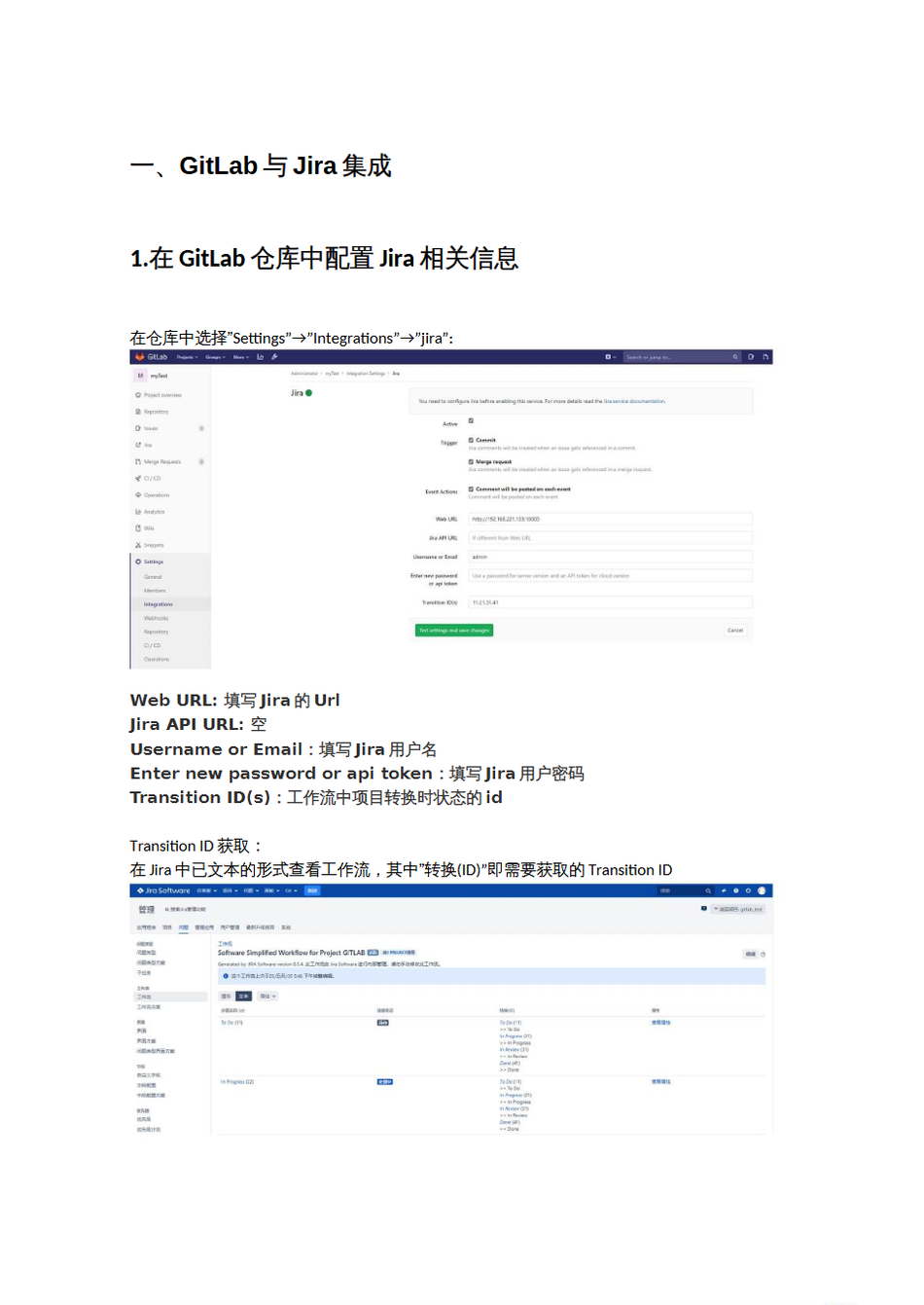Open the Project overview sidebar icon
This screenshot has height=1305, width=924.
tap(138, 395)
